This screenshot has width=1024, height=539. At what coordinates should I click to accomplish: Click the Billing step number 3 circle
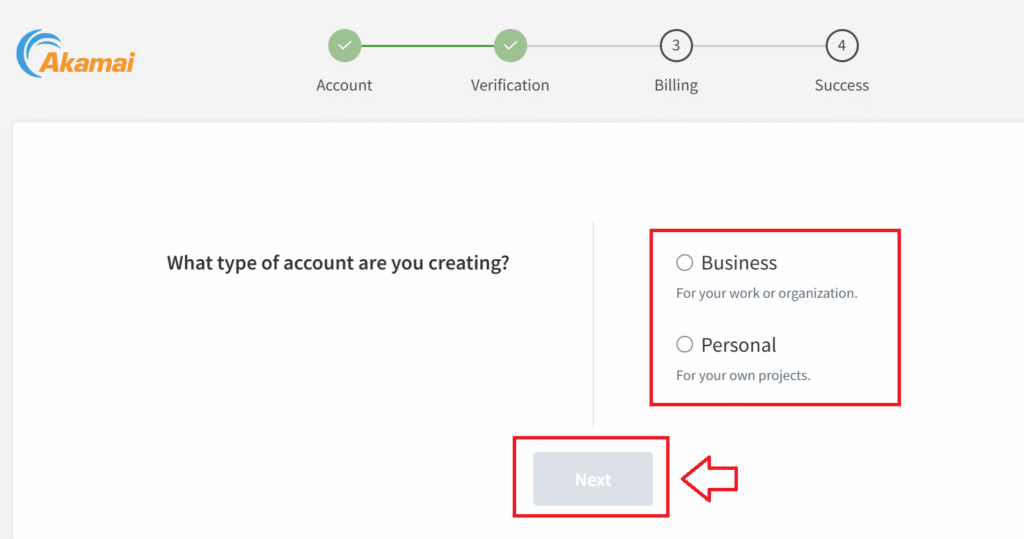click(x=676, y=46)
